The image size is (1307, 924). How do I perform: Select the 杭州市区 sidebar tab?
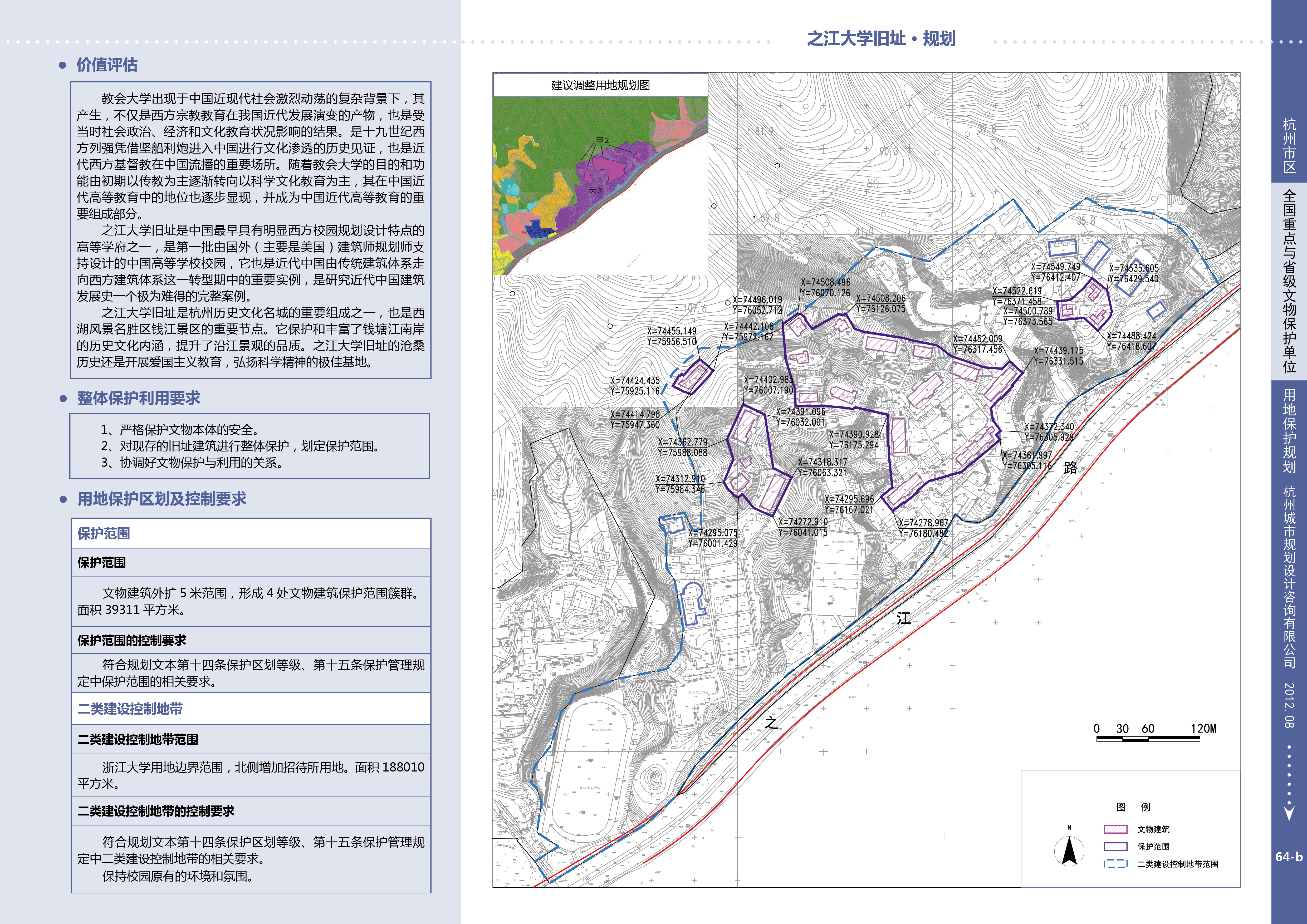[x=1289, y=146]
